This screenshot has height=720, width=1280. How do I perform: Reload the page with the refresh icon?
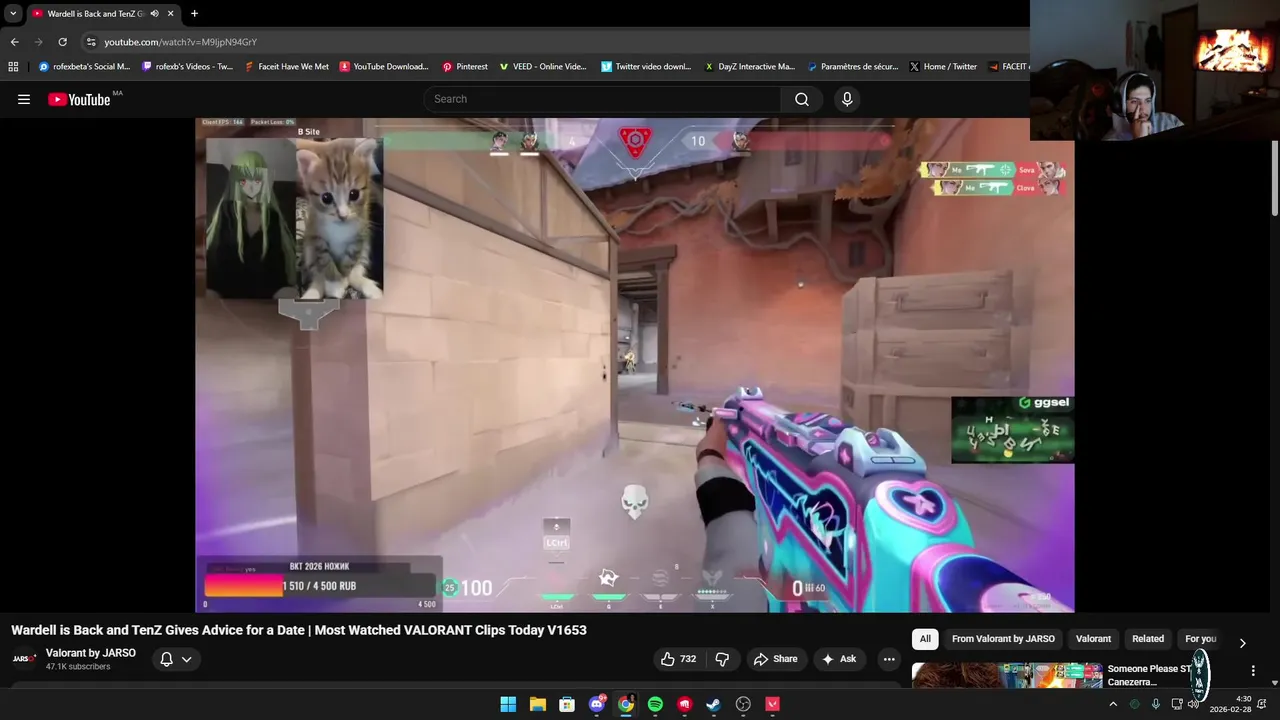tap(62, 42)
